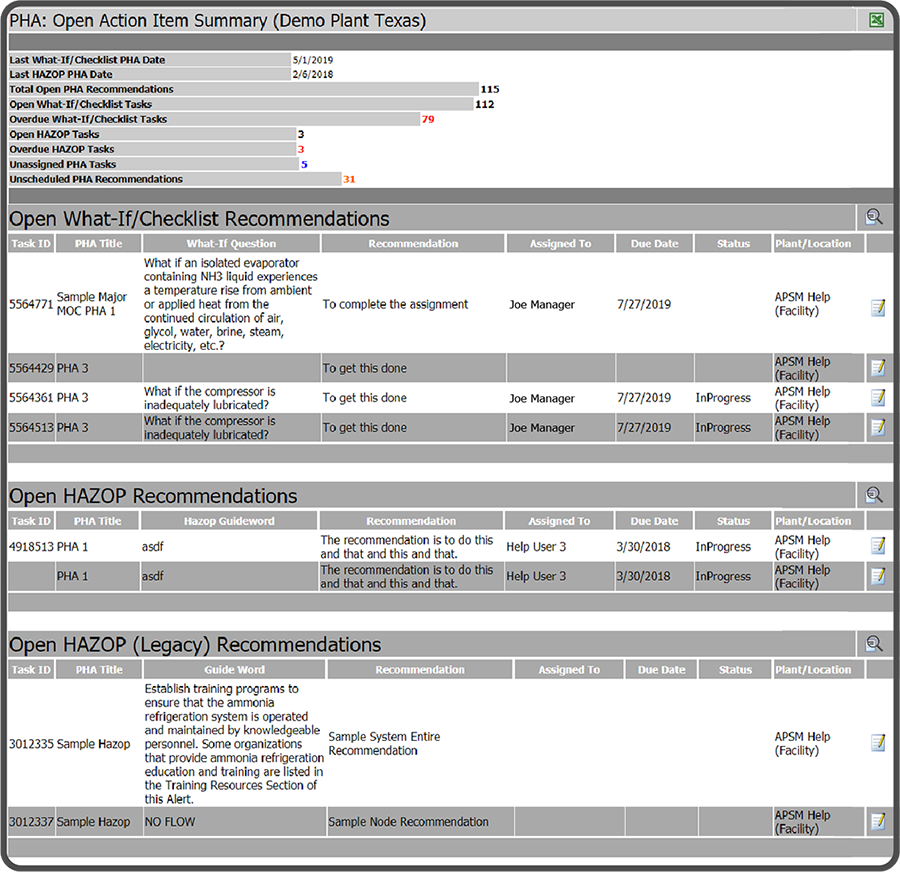The height and width of the screenshot is (872, 900).
Task: Open edit note icon for task 3012337
Action: click(x=878, y=822)
